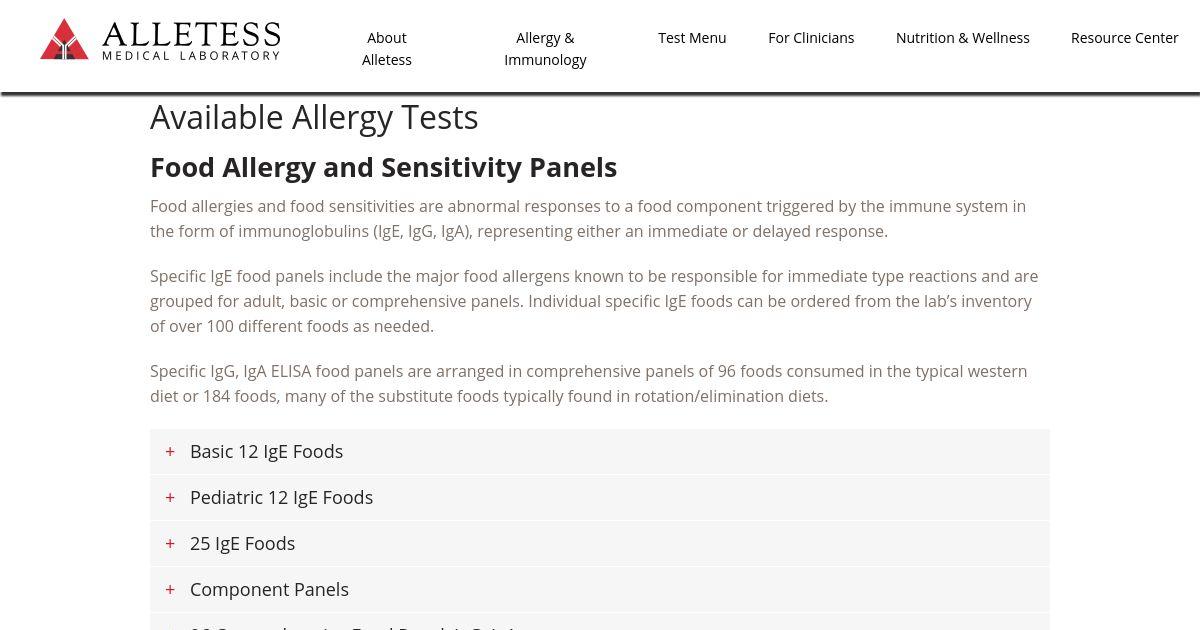Screen dimensions: 1200x630
Task: Select For Clinicians in the navigation
Action: (811, 38)
